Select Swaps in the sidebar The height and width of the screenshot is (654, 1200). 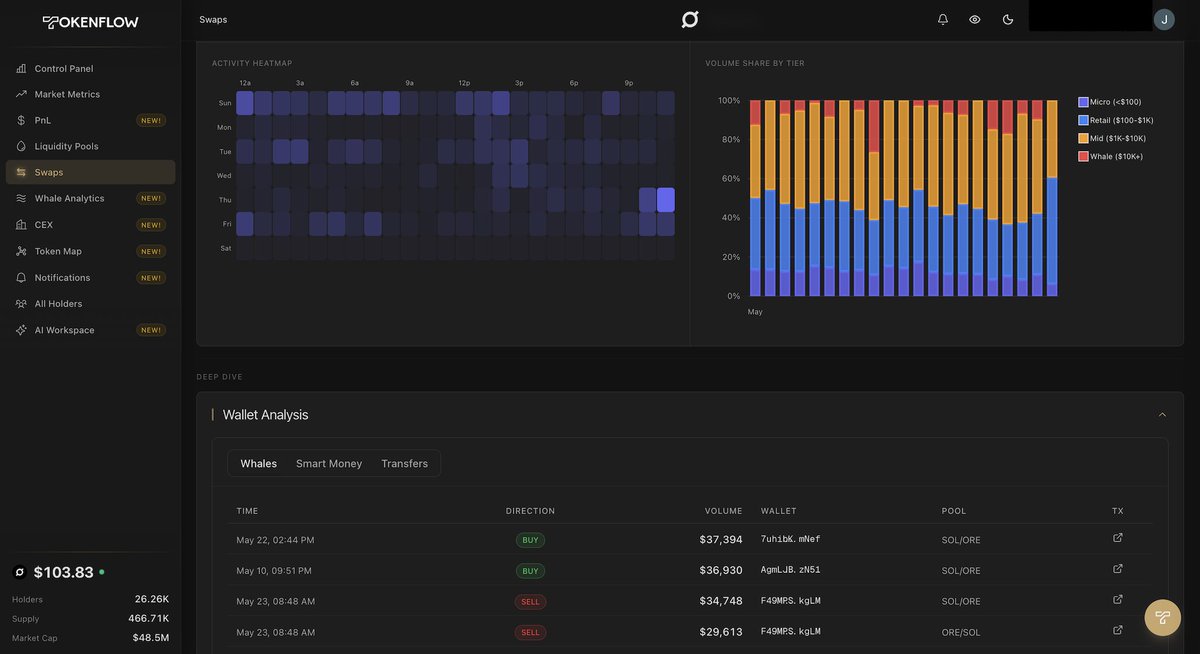click(90, 172)
